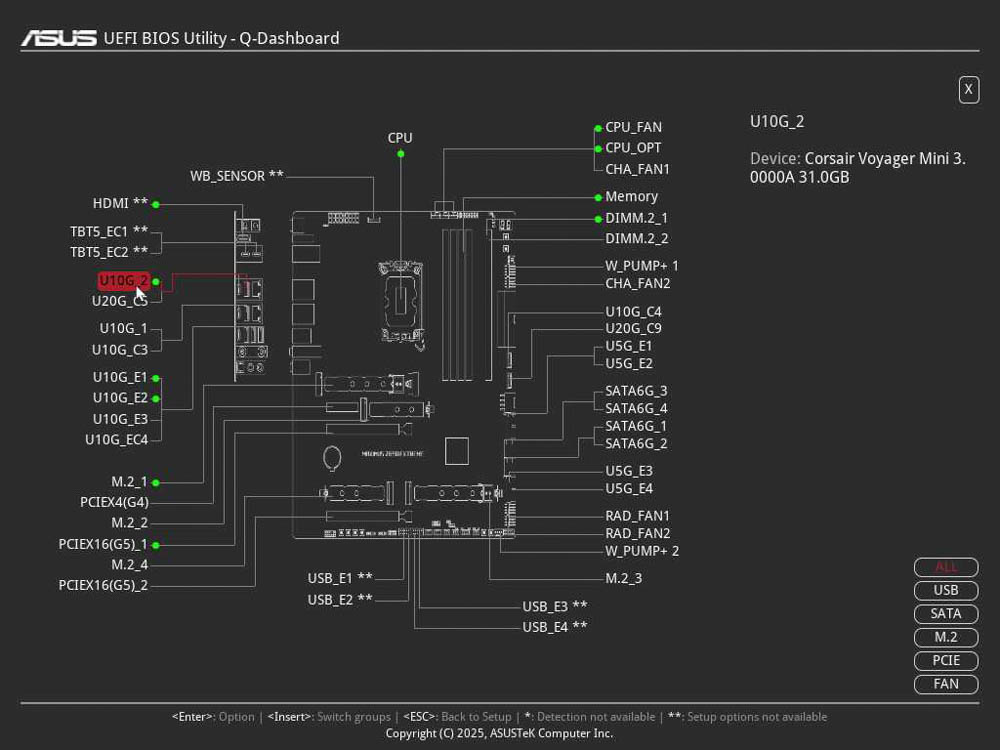
Task: Select the W_PUMP+ 1 header label
Action: tap(641, 266)
